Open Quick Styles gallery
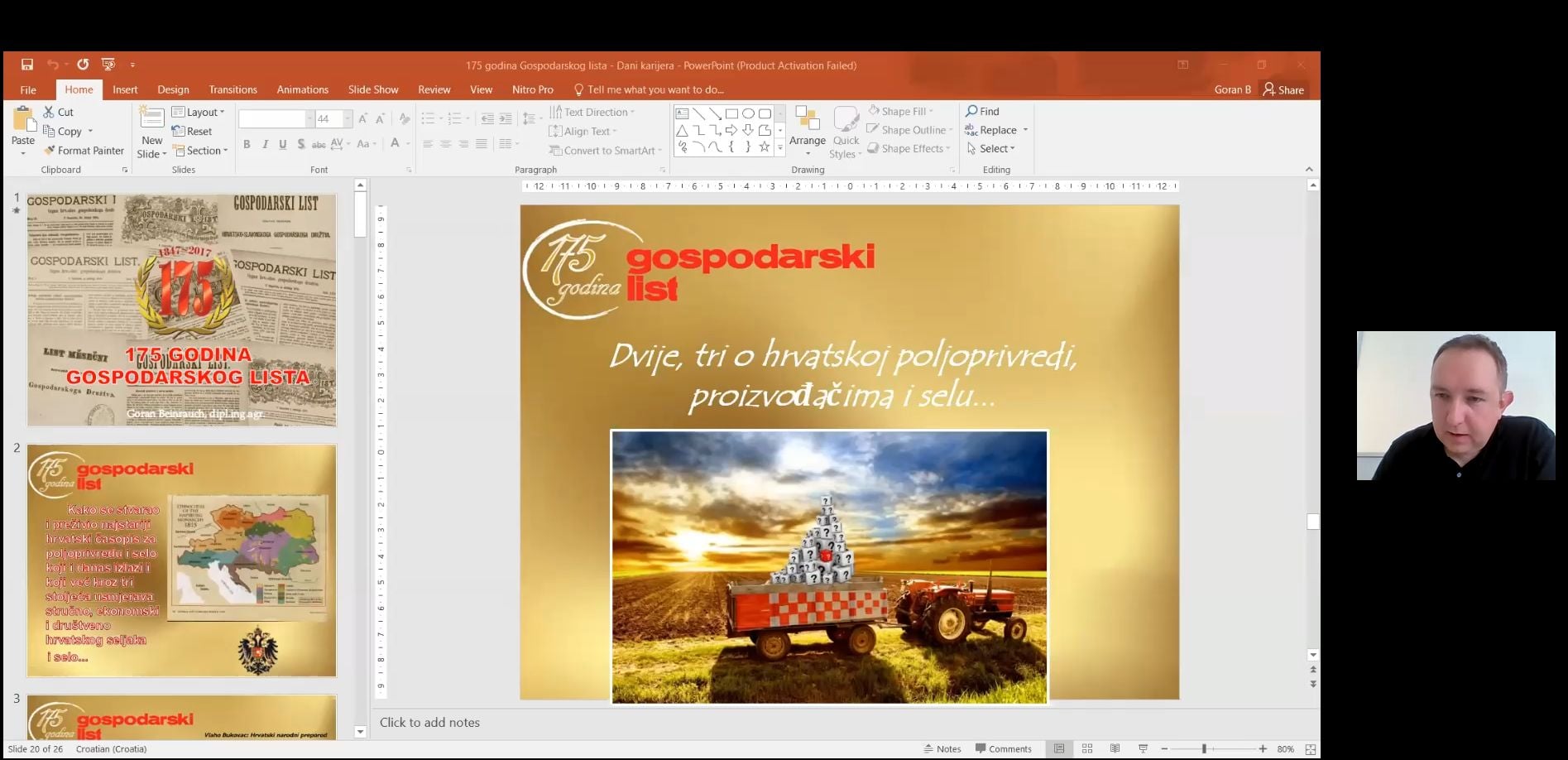The height and width of the screenshot is (760, 1568). [x=846, y=132]
